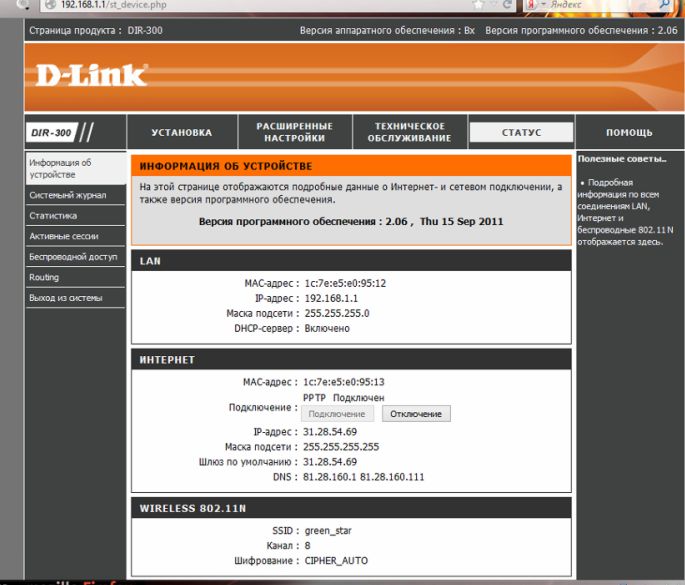The image size is (685, 585).
Task: Click Шлюз по умолчанию value 31.28.54.69
Action: click(330, 462)
